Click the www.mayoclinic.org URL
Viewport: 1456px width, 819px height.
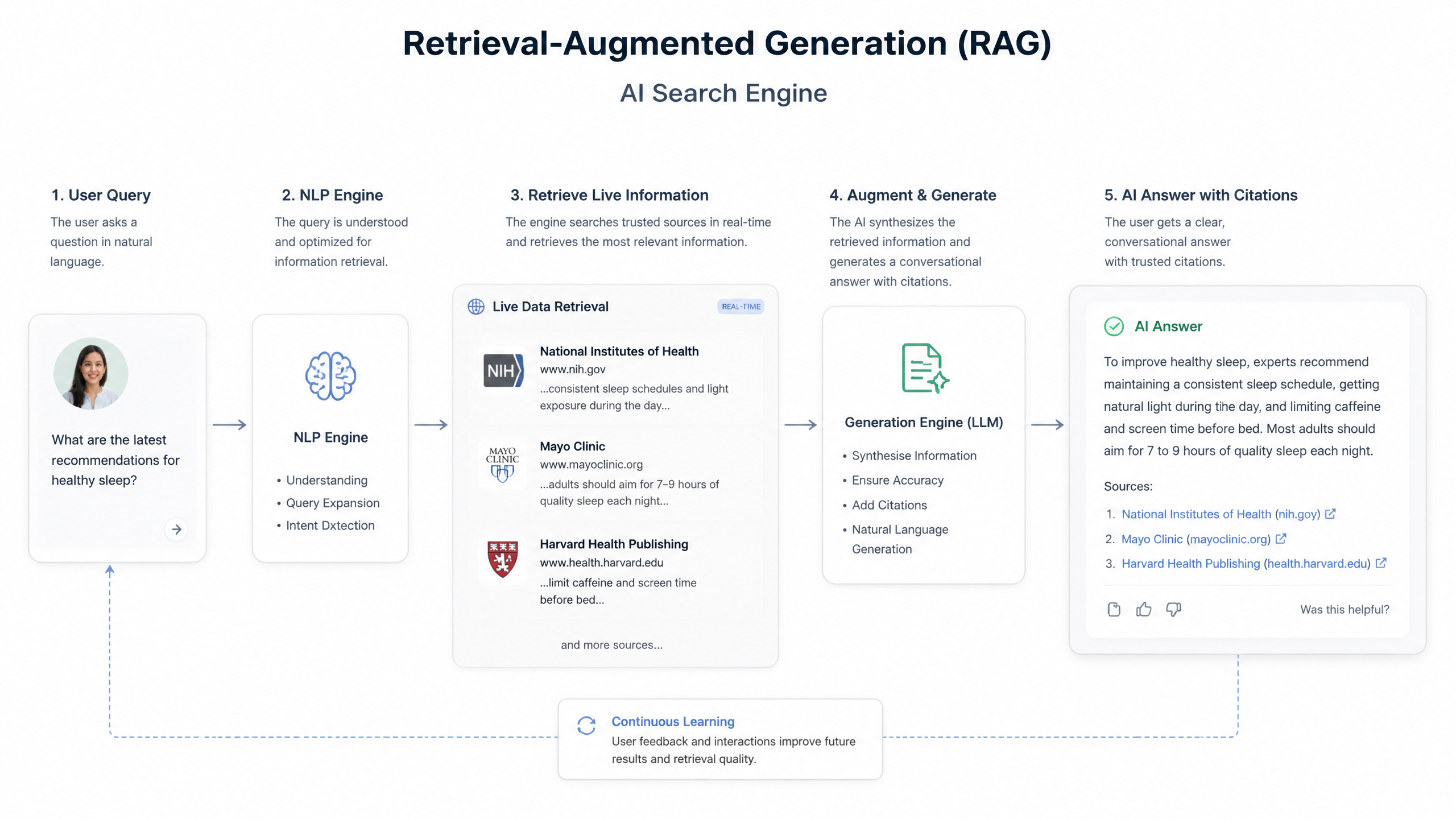coord(591,464)
